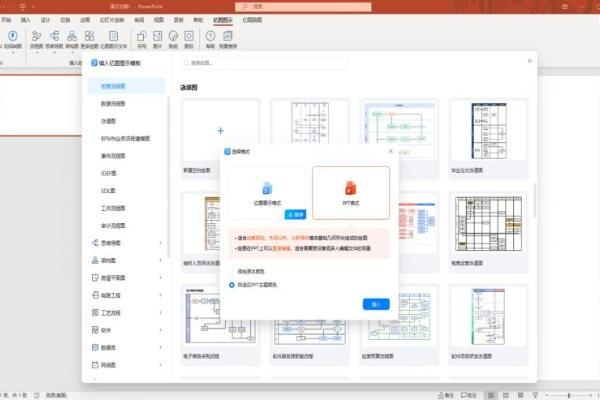600x400 pixels.
Task: Open 更多绘图 more diagrams icon
Action: (x=90, y=36)
